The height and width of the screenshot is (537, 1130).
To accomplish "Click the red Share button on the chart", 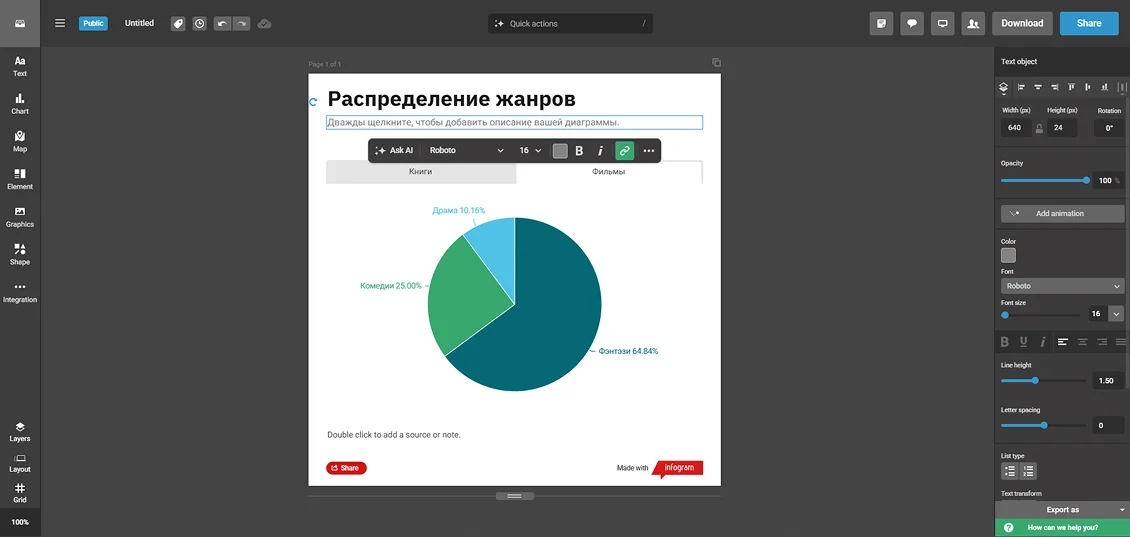I will click(347, 468).
